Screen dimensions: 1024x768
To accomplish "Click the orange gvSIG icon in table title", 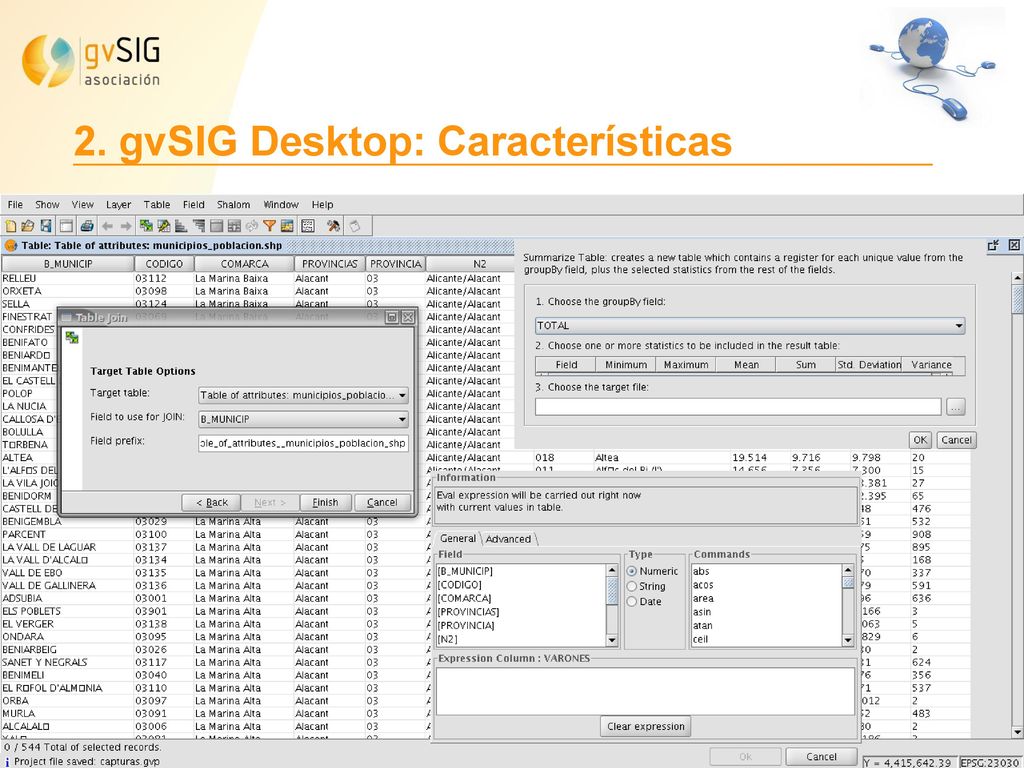I will pos(11,246).
